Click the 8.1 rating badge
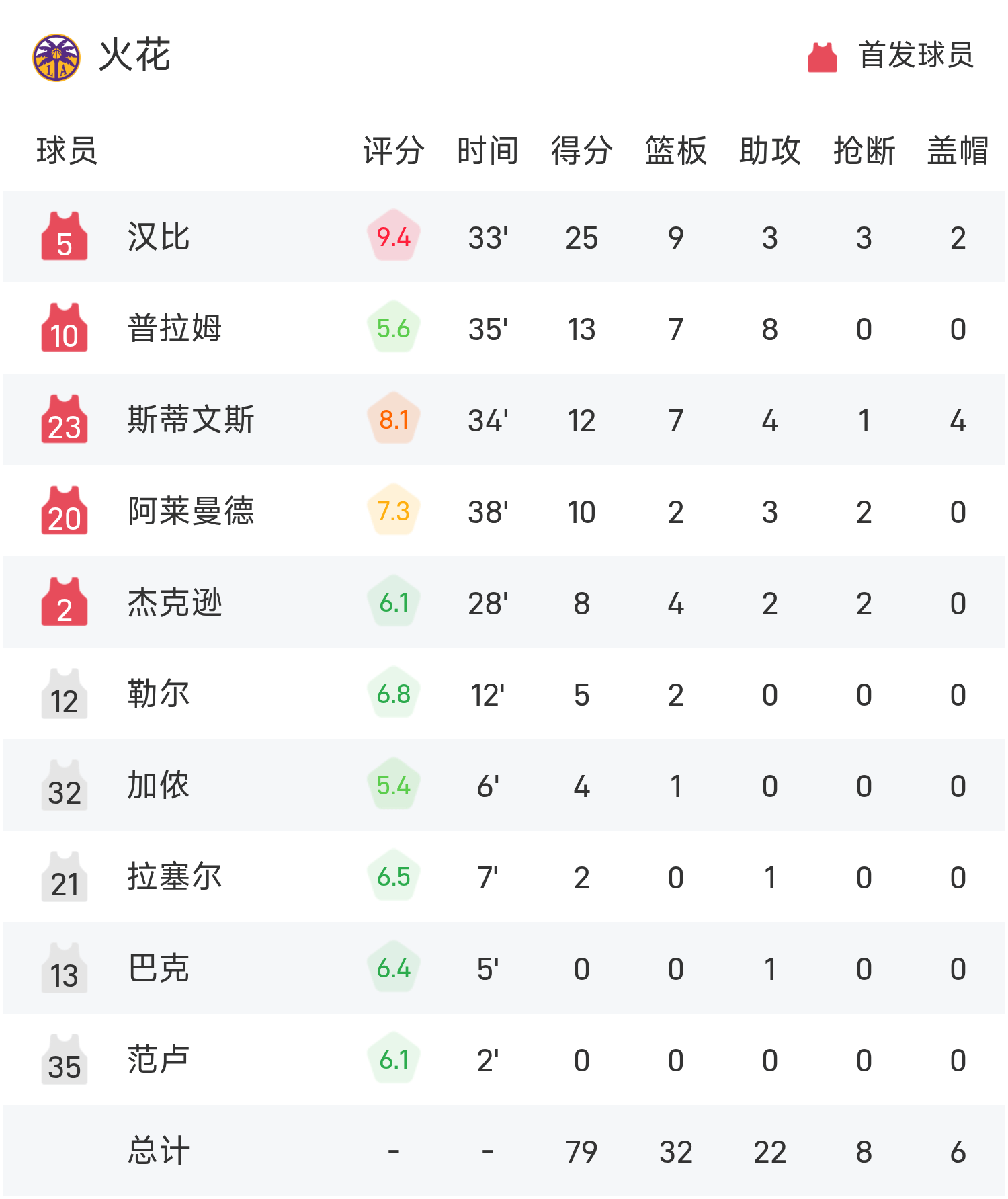Image resolution: width=1008 pixels, height=1199 pixels. click(x=394, y=419)
